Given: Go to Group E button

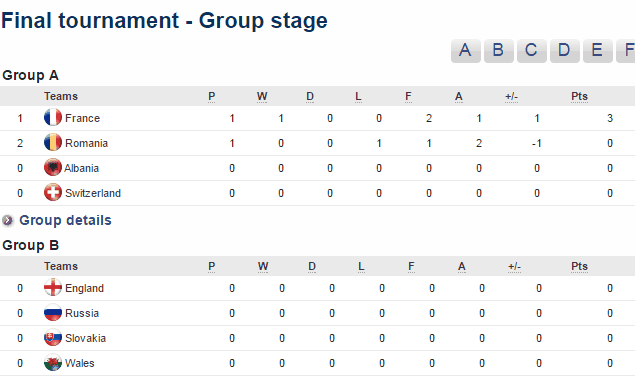Looking at the screenshot, I should tap(597, 51).
